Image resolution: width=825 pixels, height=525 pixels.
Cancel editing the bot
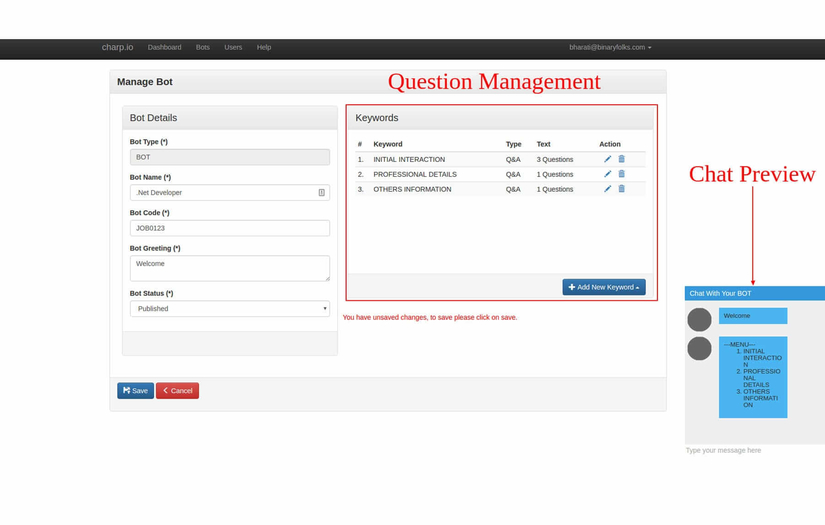[x=177, y=390]
